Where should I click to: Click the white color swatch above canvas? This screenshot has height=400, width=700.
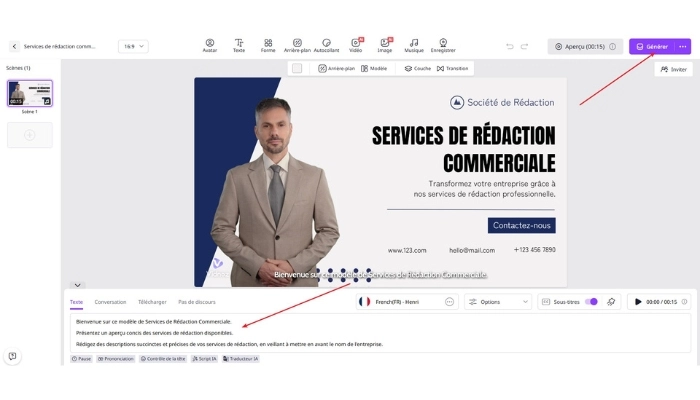(x=297, y=68)
